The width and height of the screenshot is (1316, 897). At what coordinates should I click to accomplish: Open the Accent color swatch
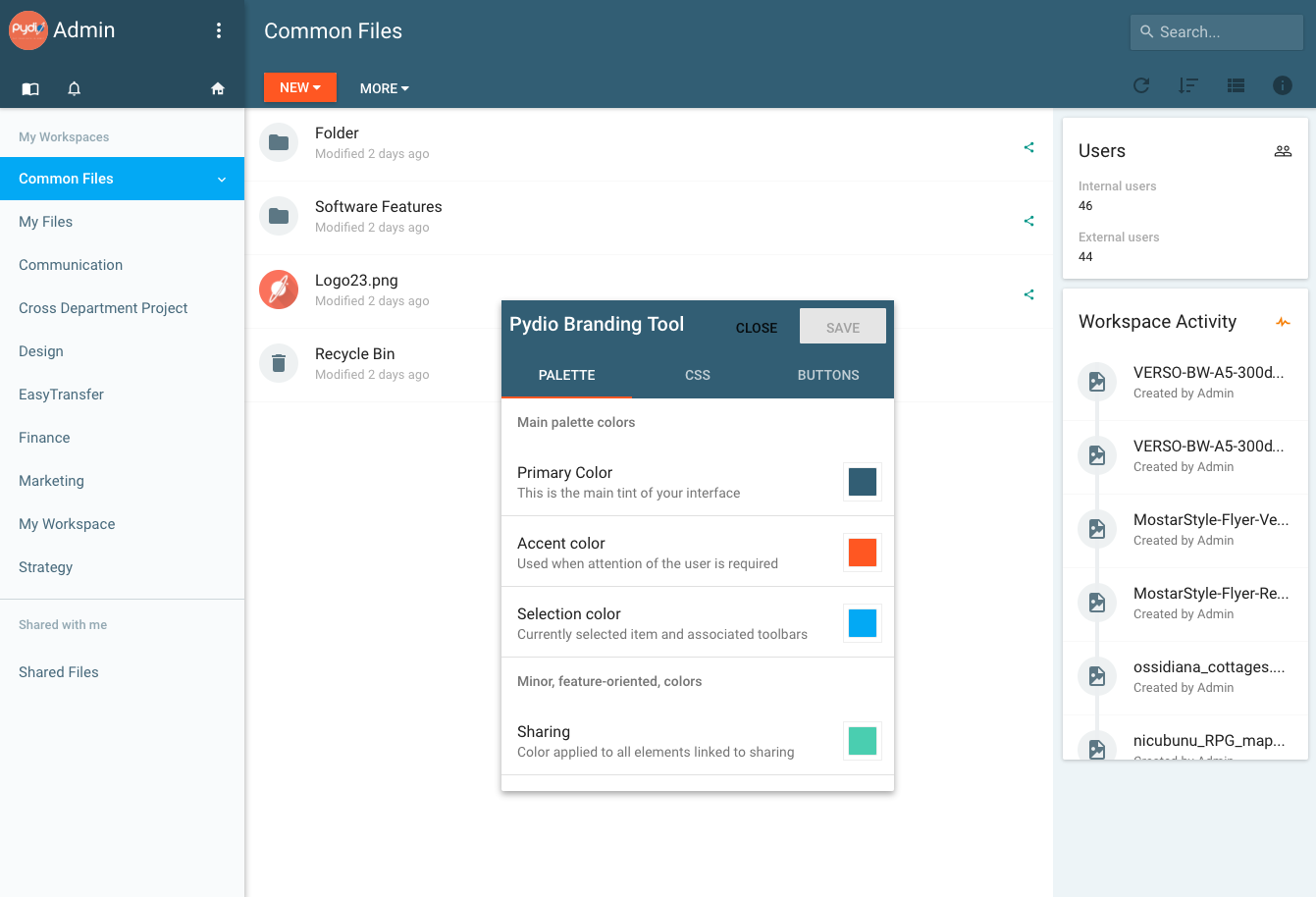pos(863,553)
